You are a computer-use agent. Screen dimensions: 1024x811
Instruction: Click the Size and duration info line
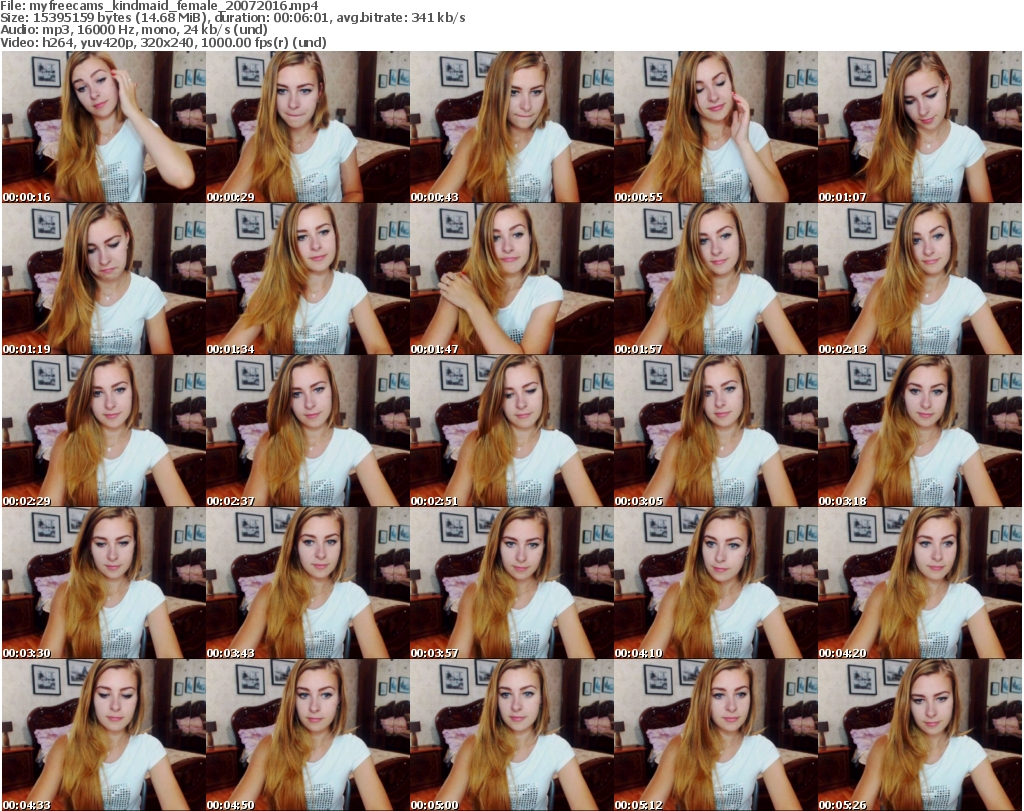coord(232,18)
